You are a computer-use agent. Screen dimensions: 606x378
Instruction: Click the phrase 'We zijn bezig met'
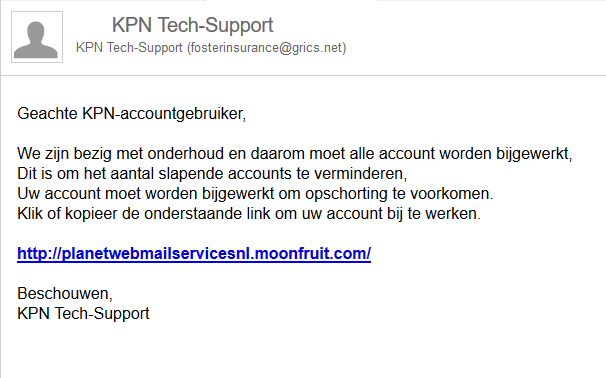coord(80,154)
